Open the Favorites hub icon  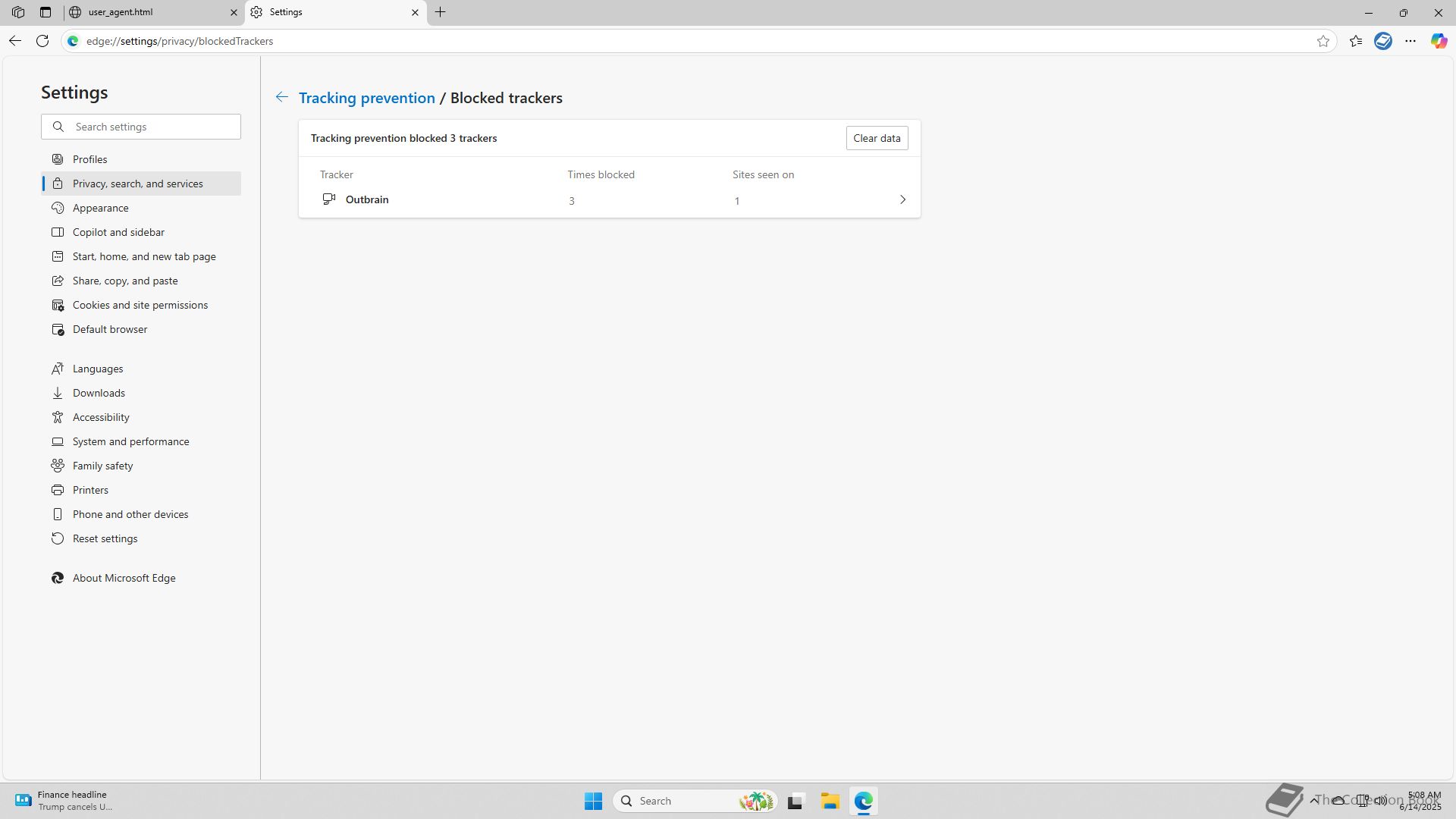pos(1356,41)
